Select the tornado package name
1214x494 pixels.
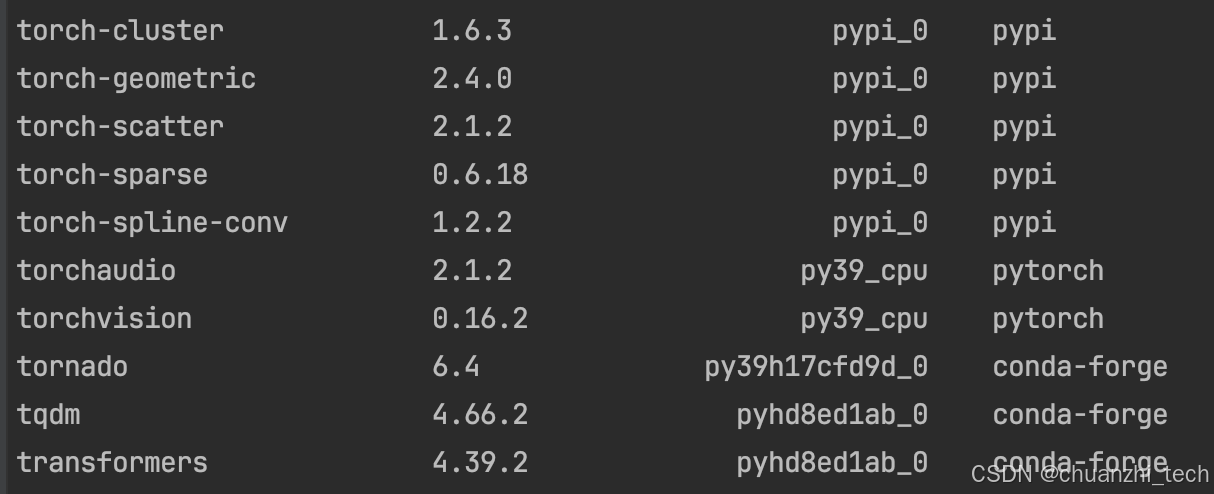point(72,367)
